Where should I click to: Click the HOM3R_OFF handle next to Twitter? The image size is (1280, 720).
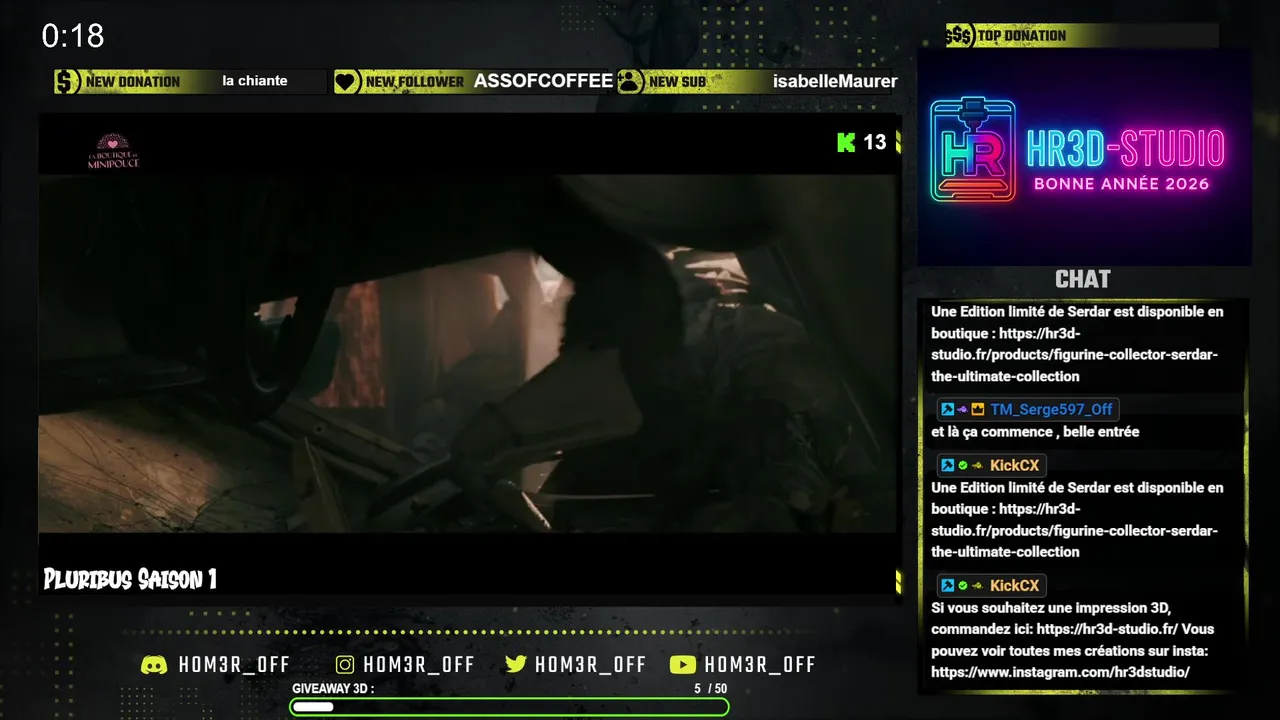pos(590,665)
